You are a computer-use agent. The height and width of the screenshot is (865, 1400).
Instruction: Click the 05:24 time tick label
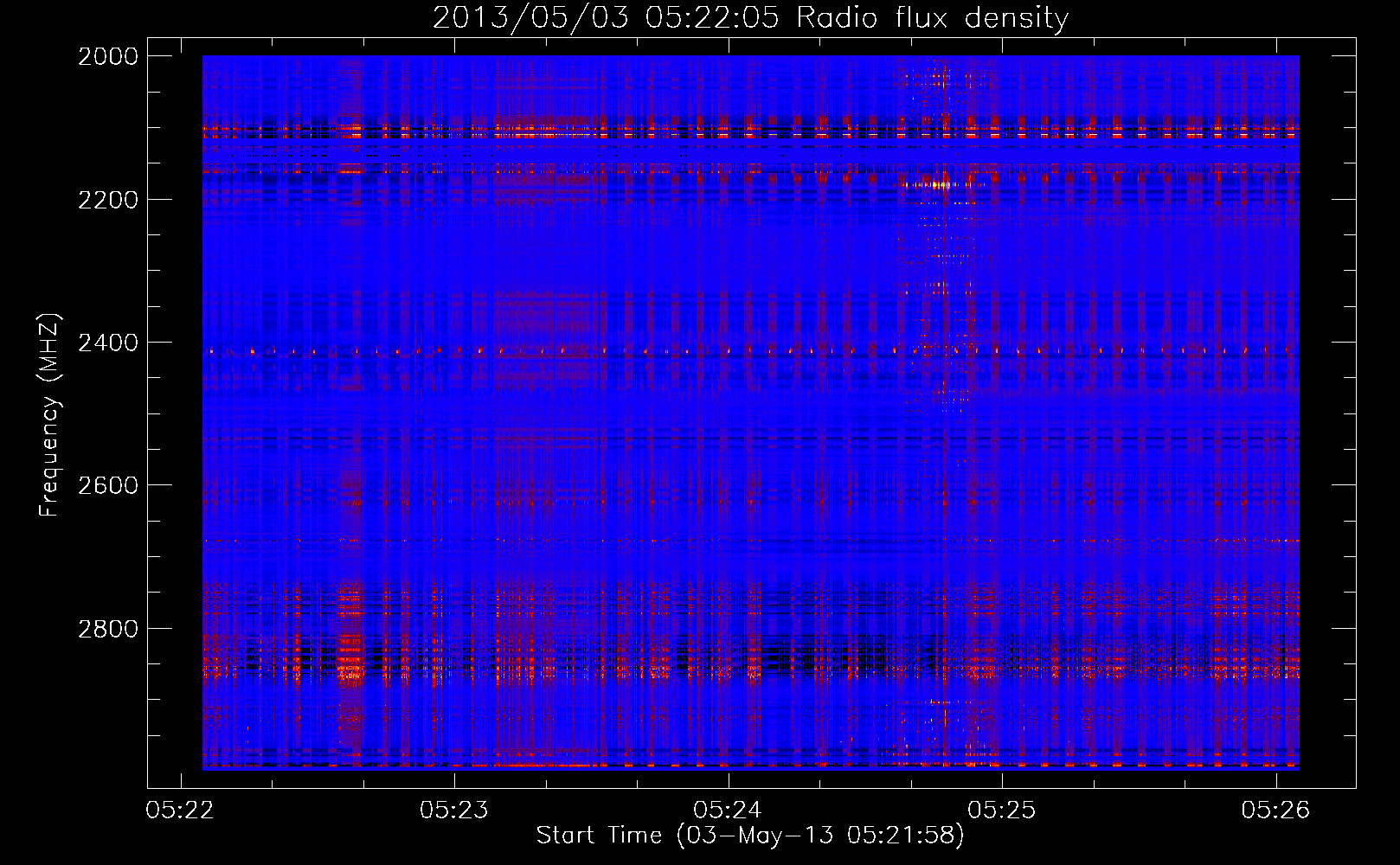pyautogui.click(x=729, y=810)
